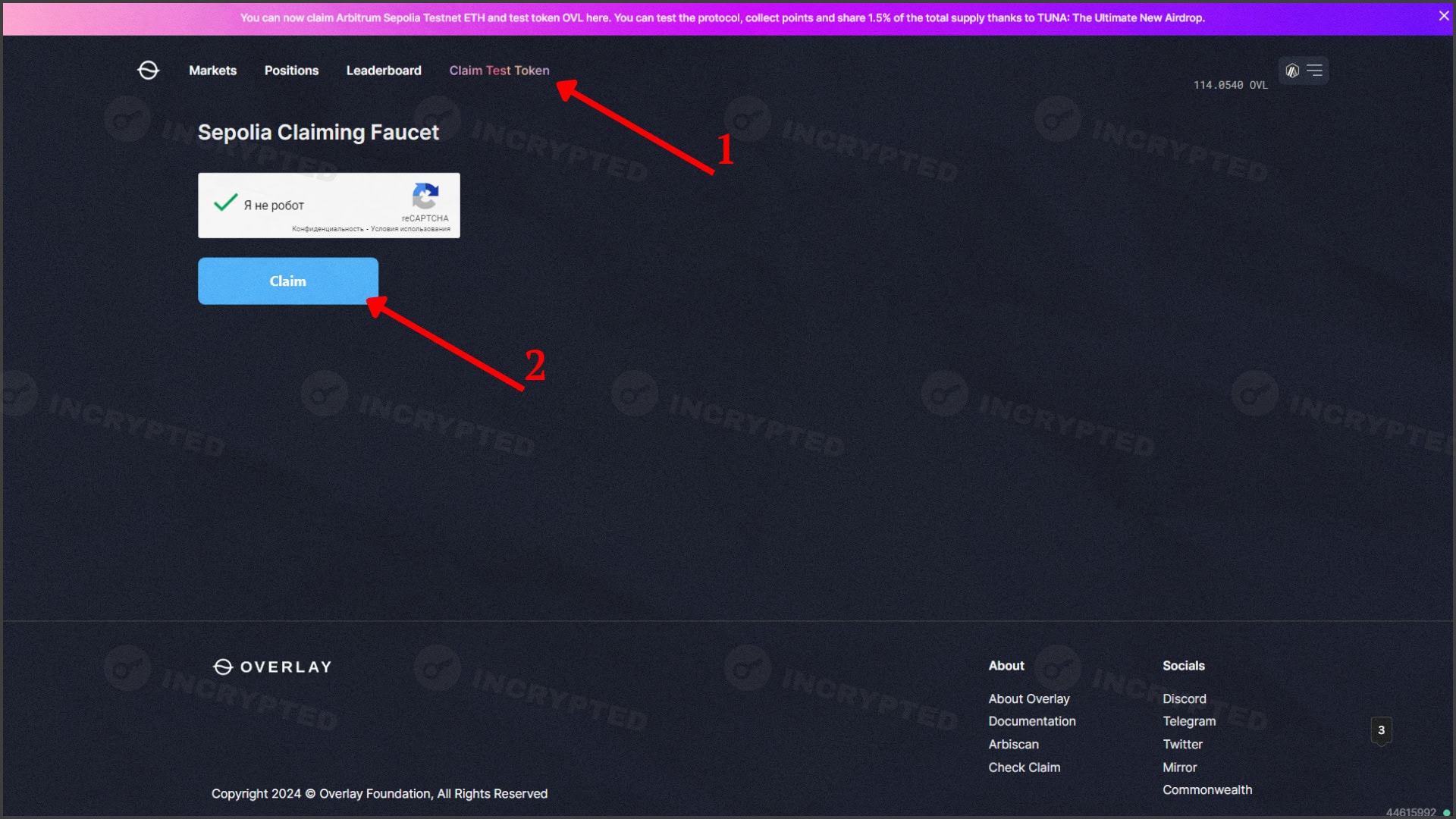Open the Check Claim footer link
1456x819 pixels.
click(1024, 767)
